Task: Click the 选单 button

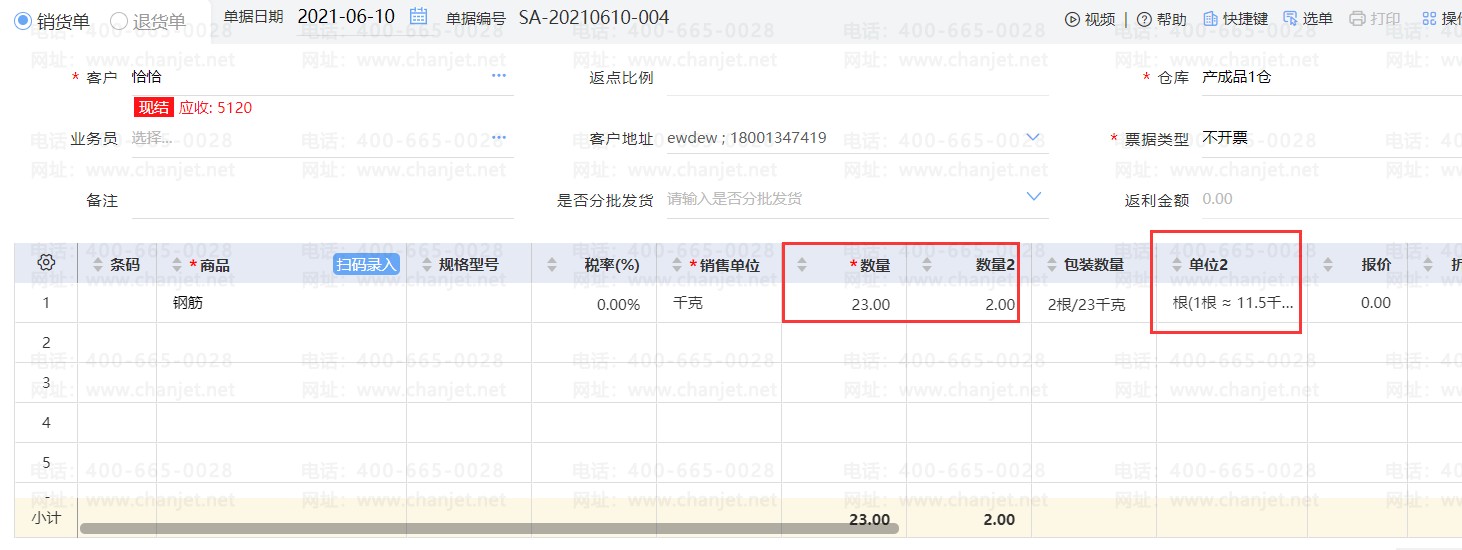Action: (x=1308, y=19)
